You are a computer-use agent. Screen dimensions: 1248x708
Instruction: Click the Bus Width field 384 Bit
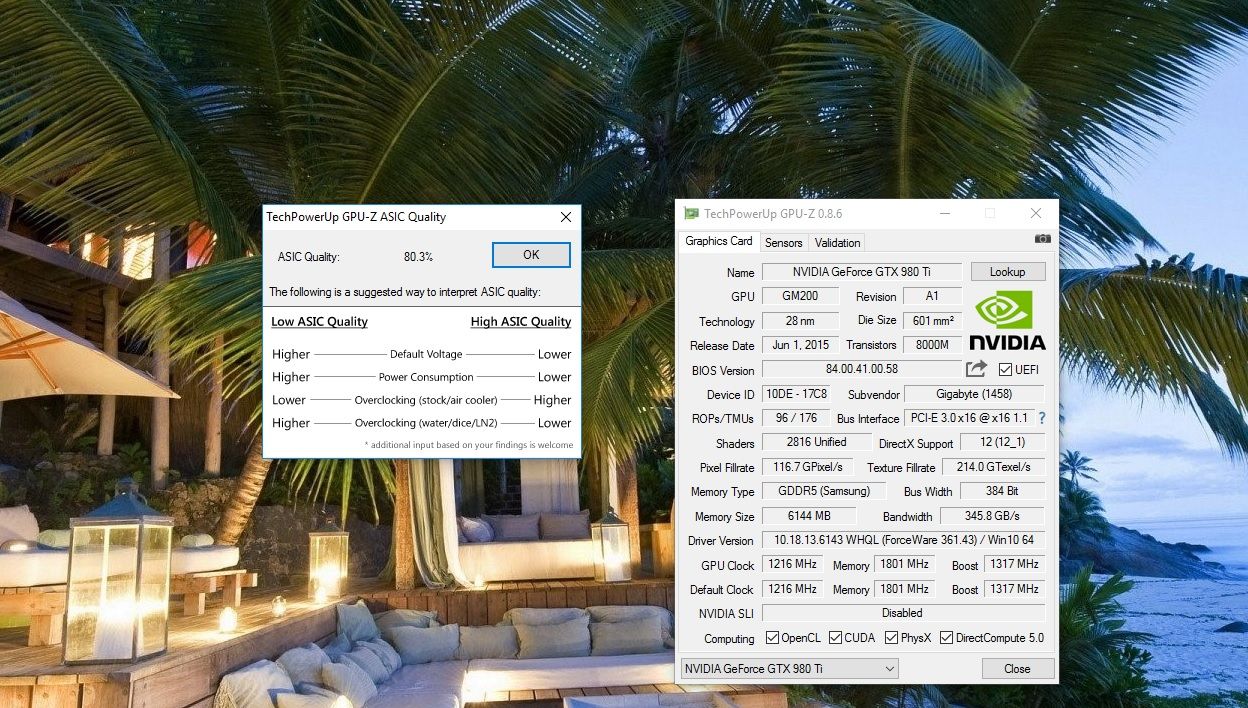(1002, 491)
